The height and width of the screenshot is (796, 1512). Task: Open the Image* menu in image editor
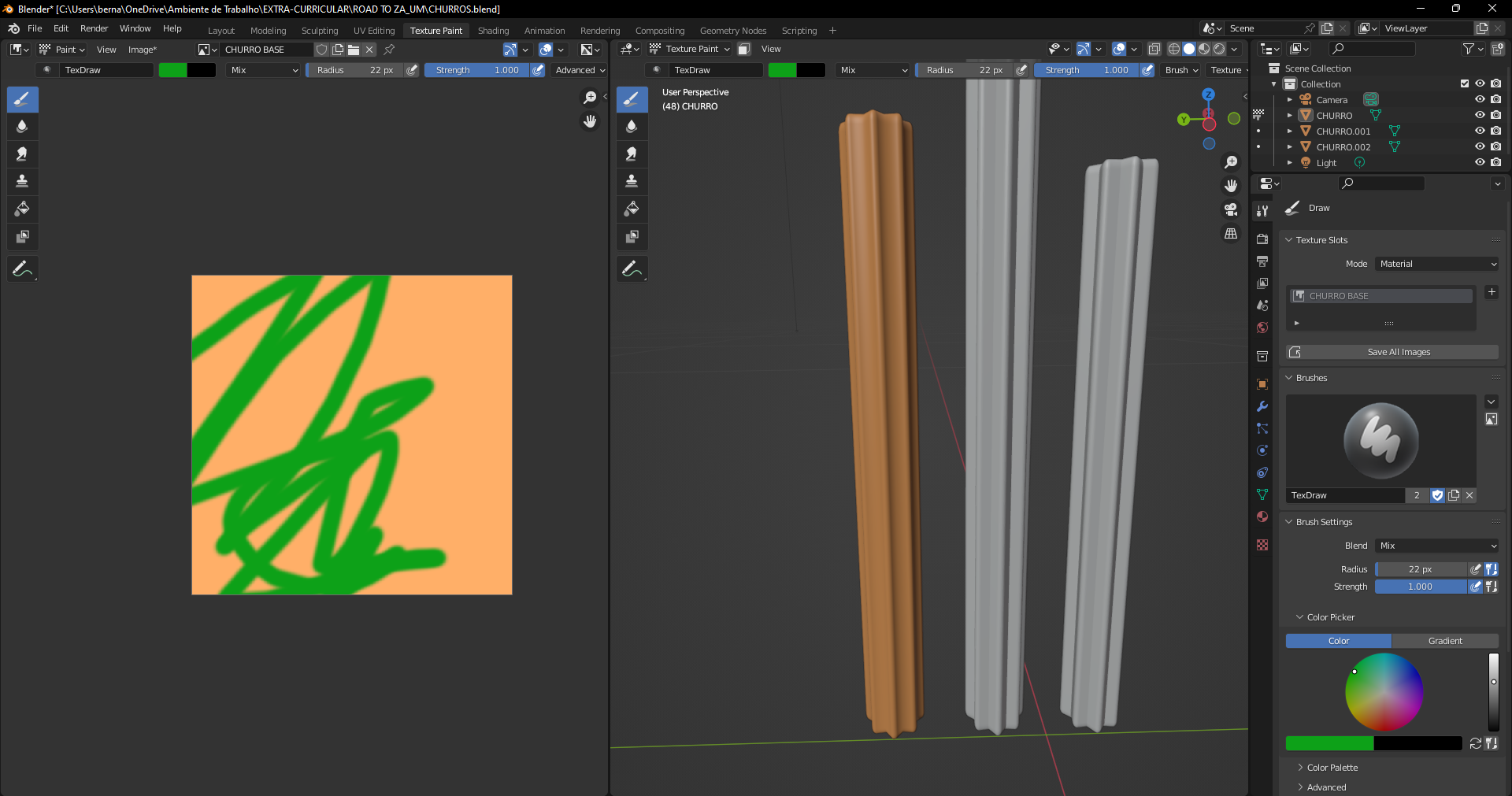(143, 50)
